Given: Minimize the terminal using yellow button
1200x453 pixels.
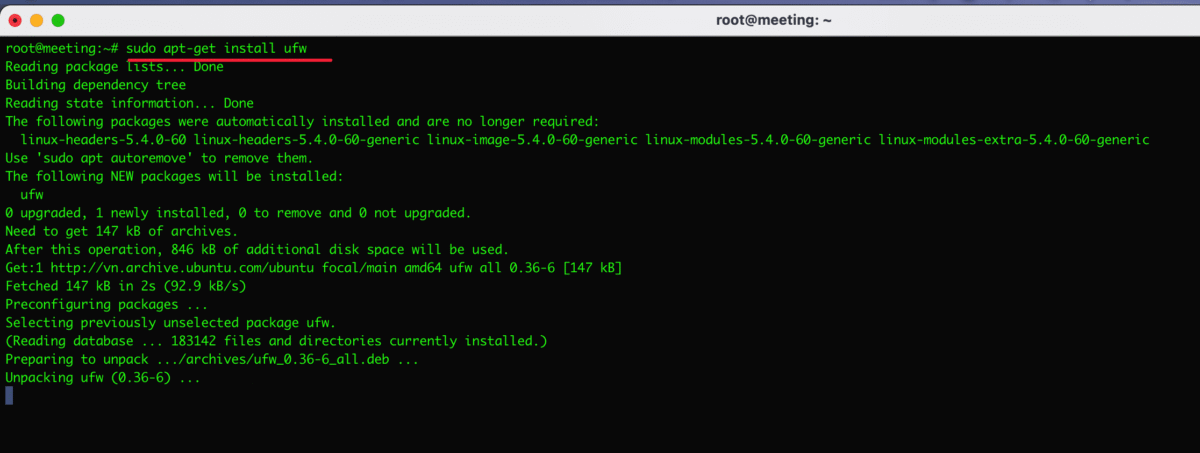Looking at the screenshot, I should click(x=36, y=20).
